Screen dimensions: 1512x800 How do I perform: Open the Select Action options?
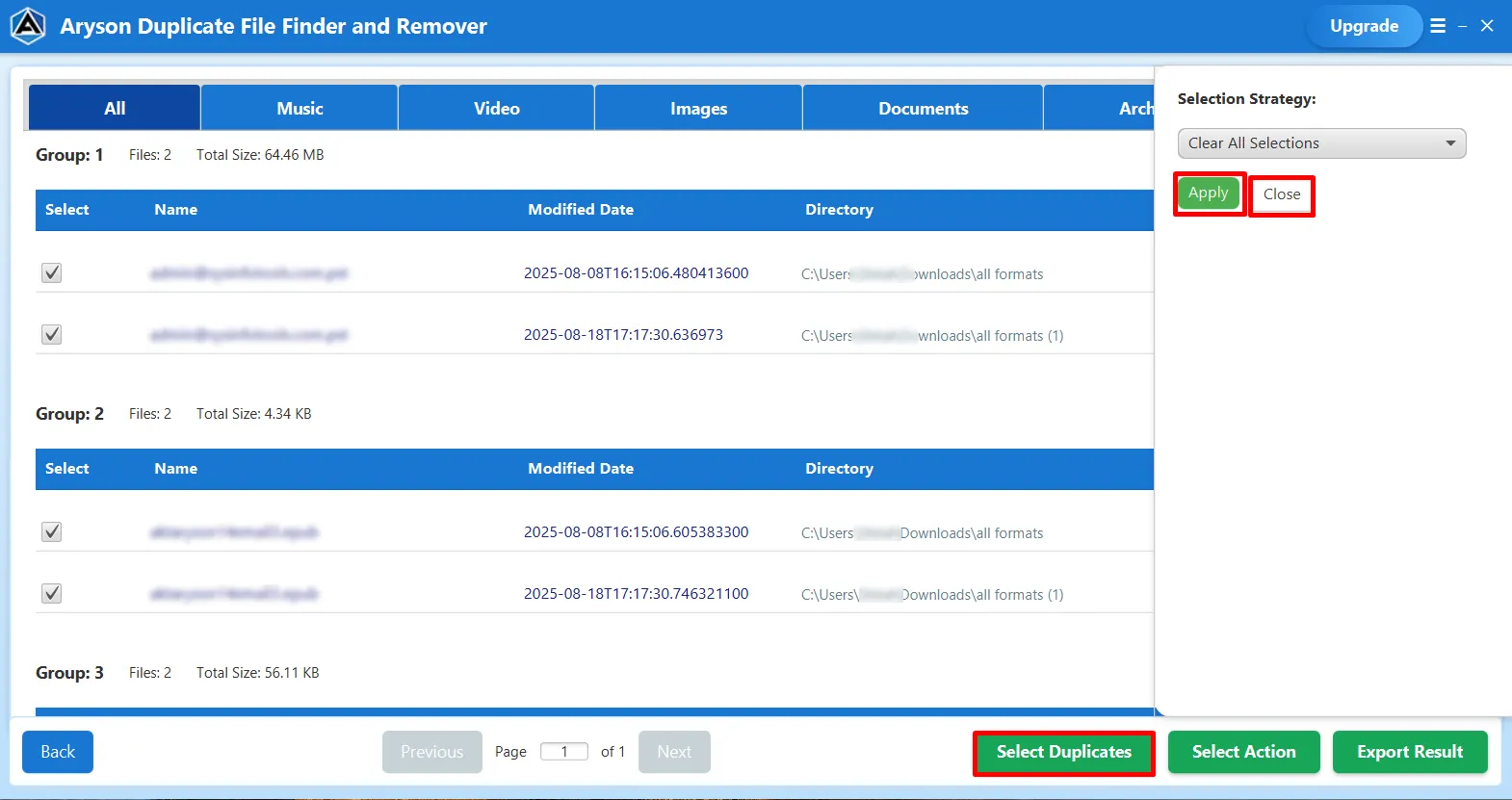point(1243,753)
